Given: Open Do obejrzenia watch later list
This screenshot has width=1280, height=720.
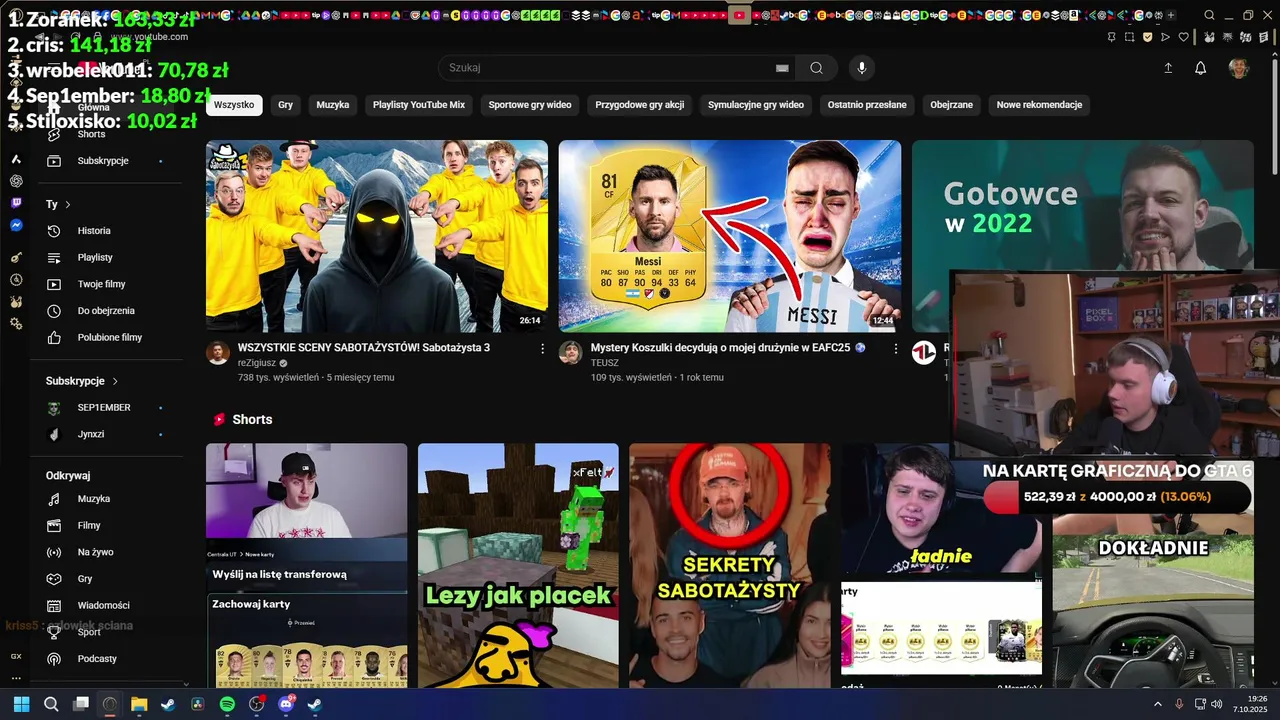Looking at the screenshot, I should (x=104, y=311).
